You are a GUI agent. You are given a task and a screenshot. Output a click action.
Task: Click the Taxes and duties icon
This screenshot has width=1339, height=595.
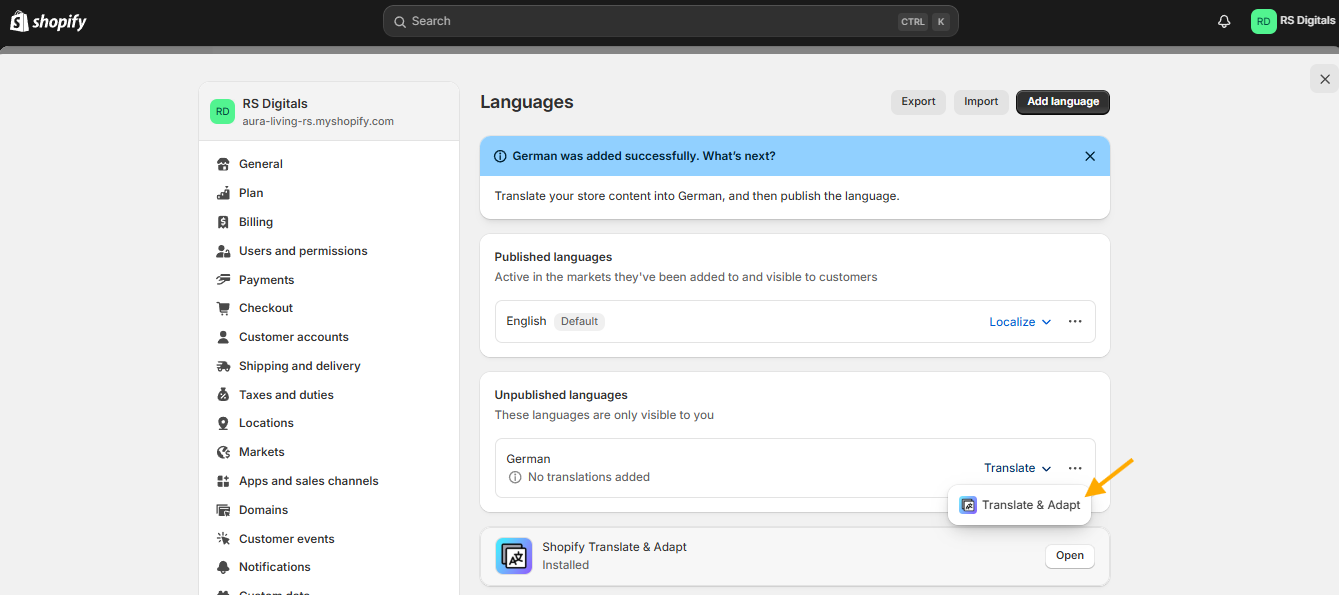(223, 395)
